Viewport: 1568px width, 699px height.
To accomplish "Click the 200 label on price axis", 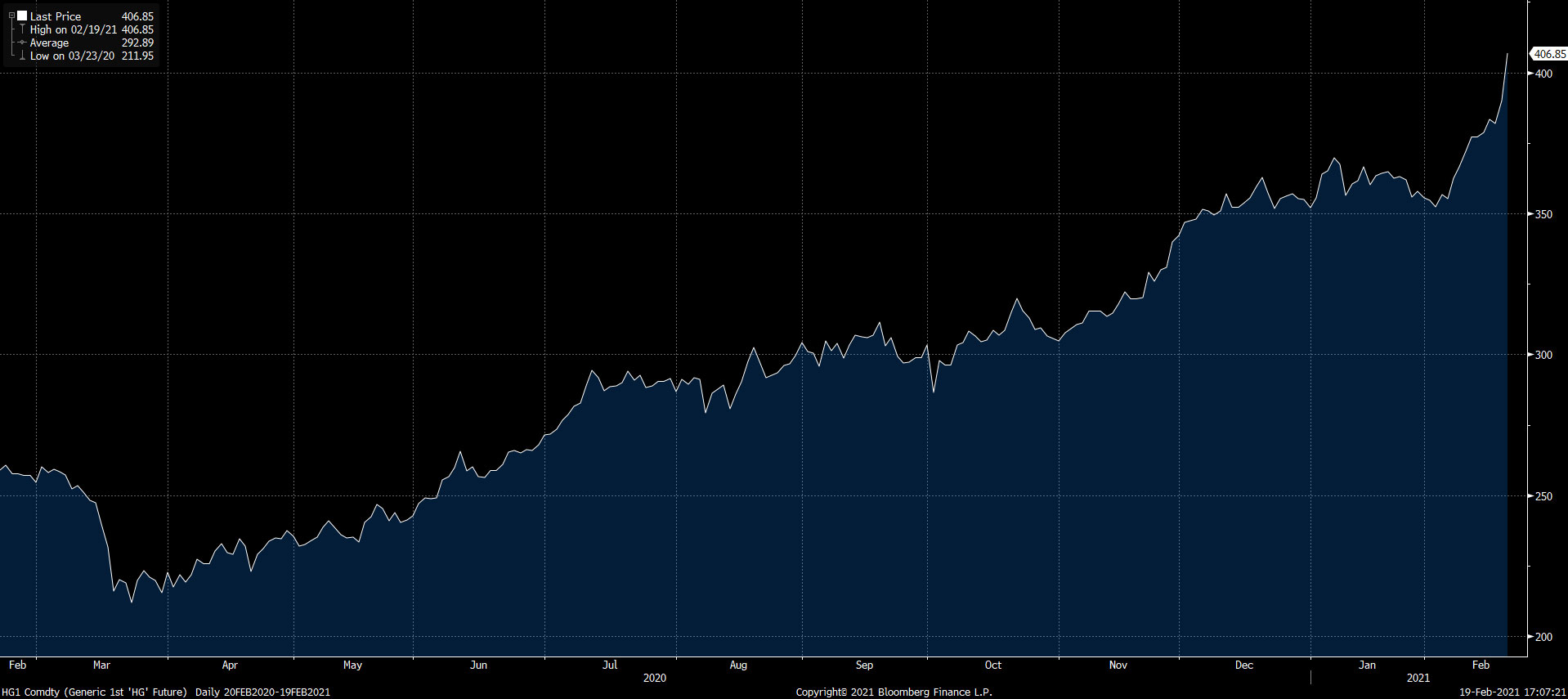I will pyautogui.click(x=1543, y=637).
